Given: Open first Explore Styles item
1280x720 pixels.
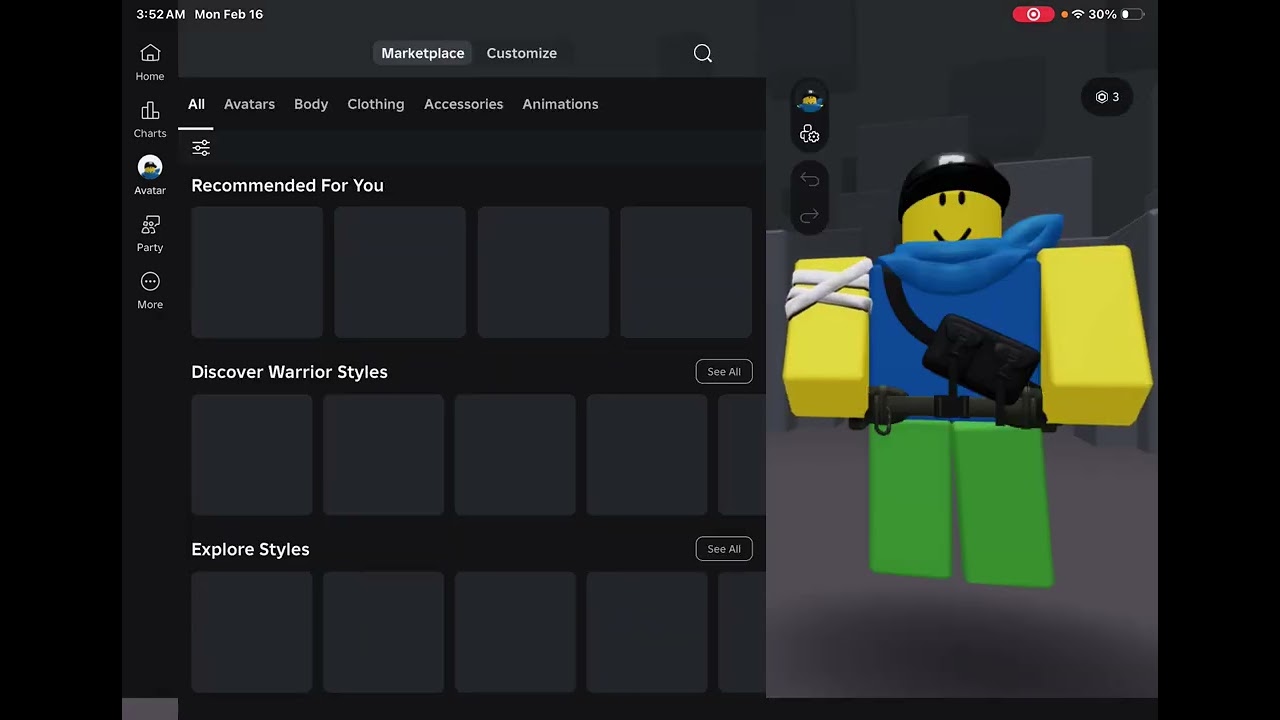Looking at the screenshot, I should (x=252, y=632).
